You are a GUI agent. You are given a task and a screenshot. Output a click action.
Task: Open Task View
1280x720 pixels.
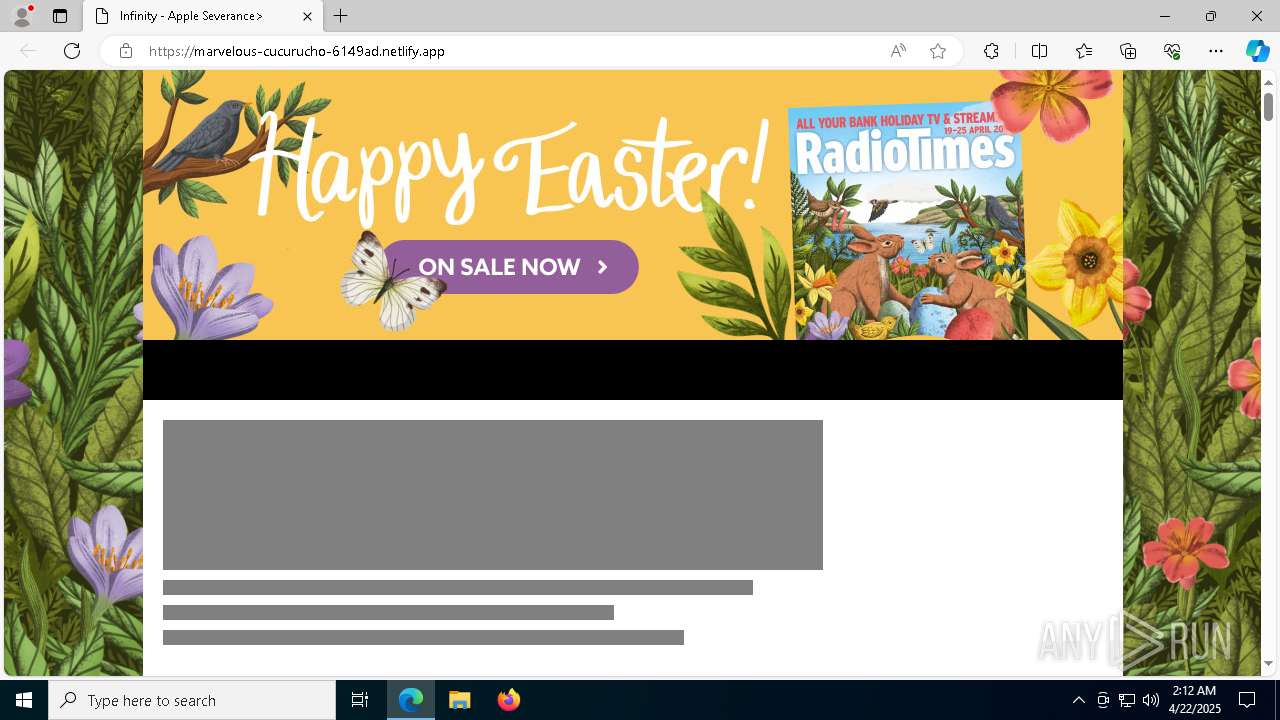pos(360,700)
